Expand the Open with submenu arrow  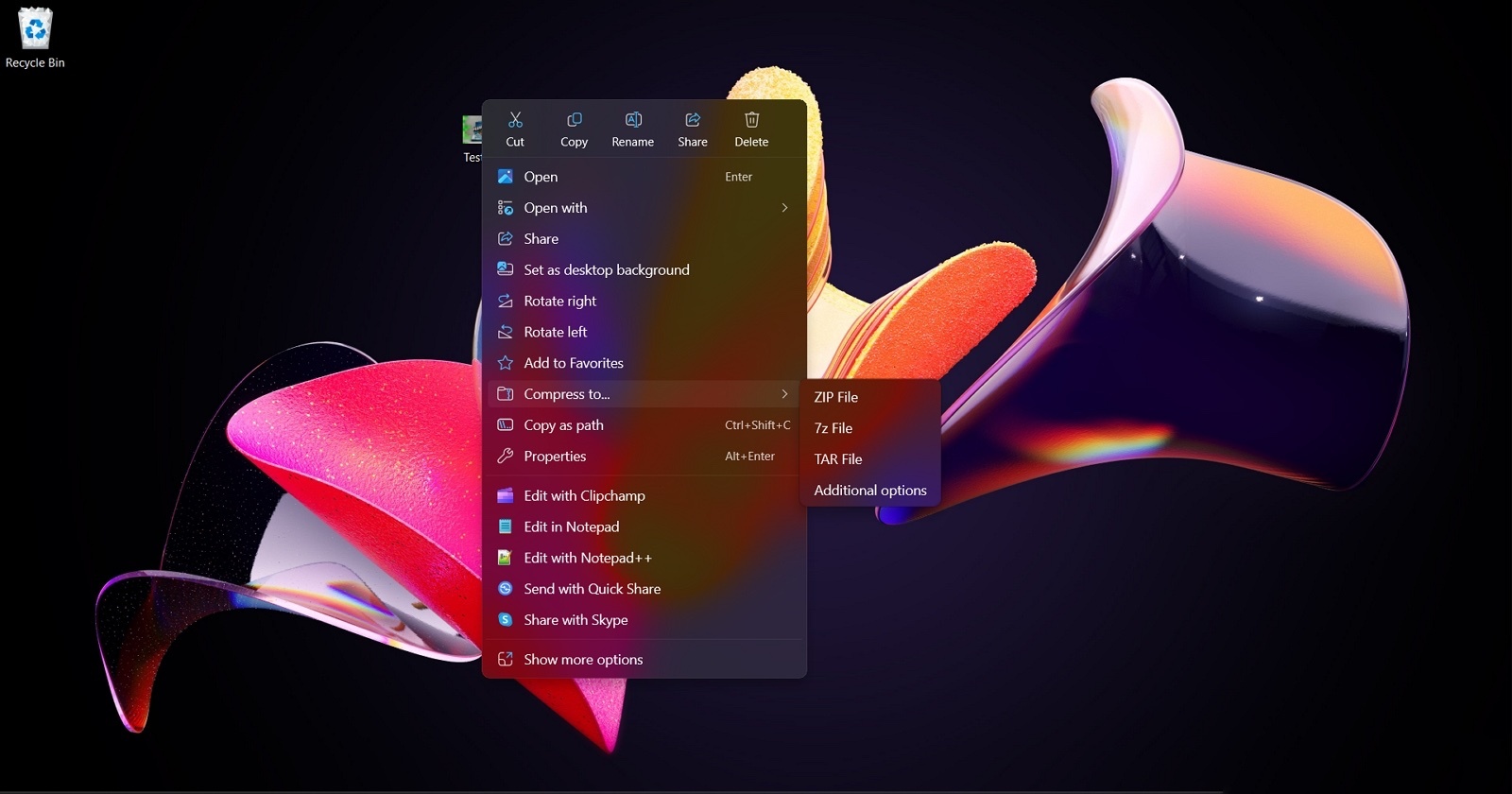point(784,208)
